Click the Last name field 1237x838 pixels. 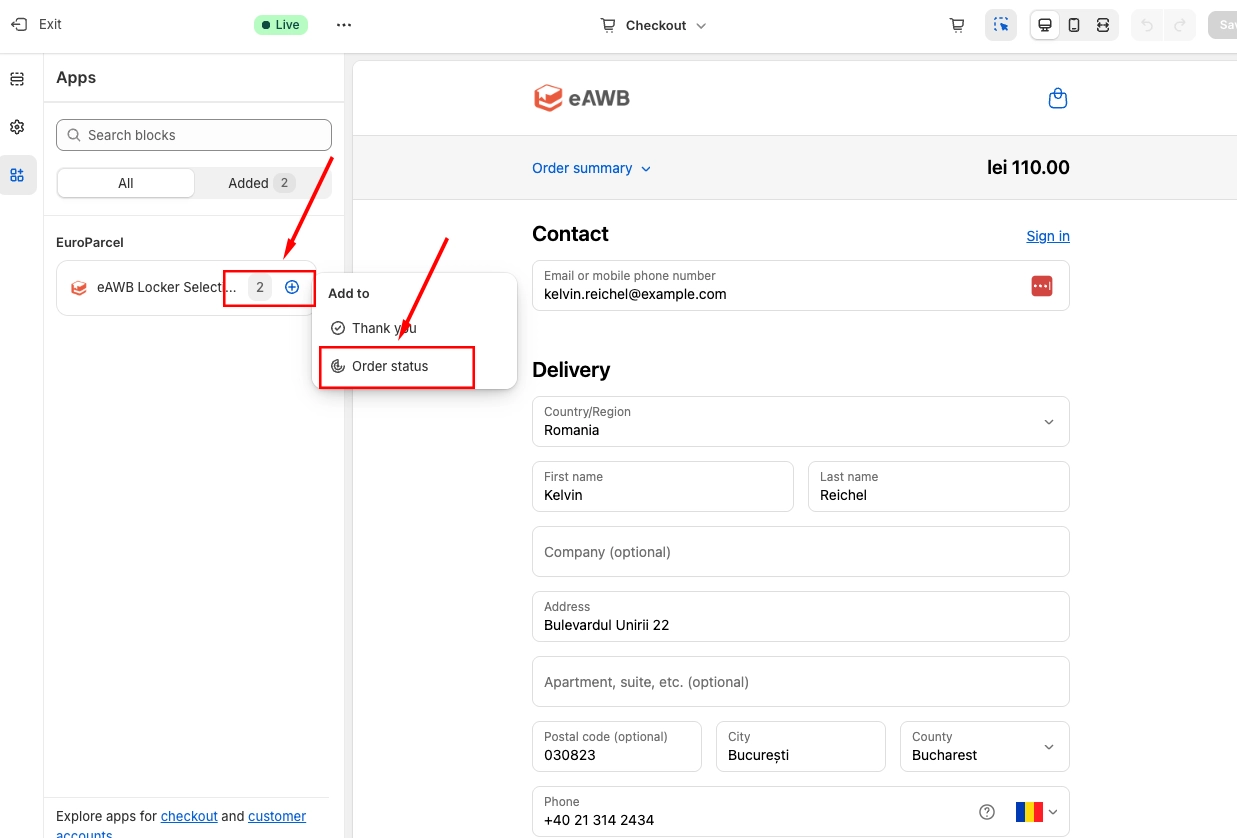pos(939,487)
